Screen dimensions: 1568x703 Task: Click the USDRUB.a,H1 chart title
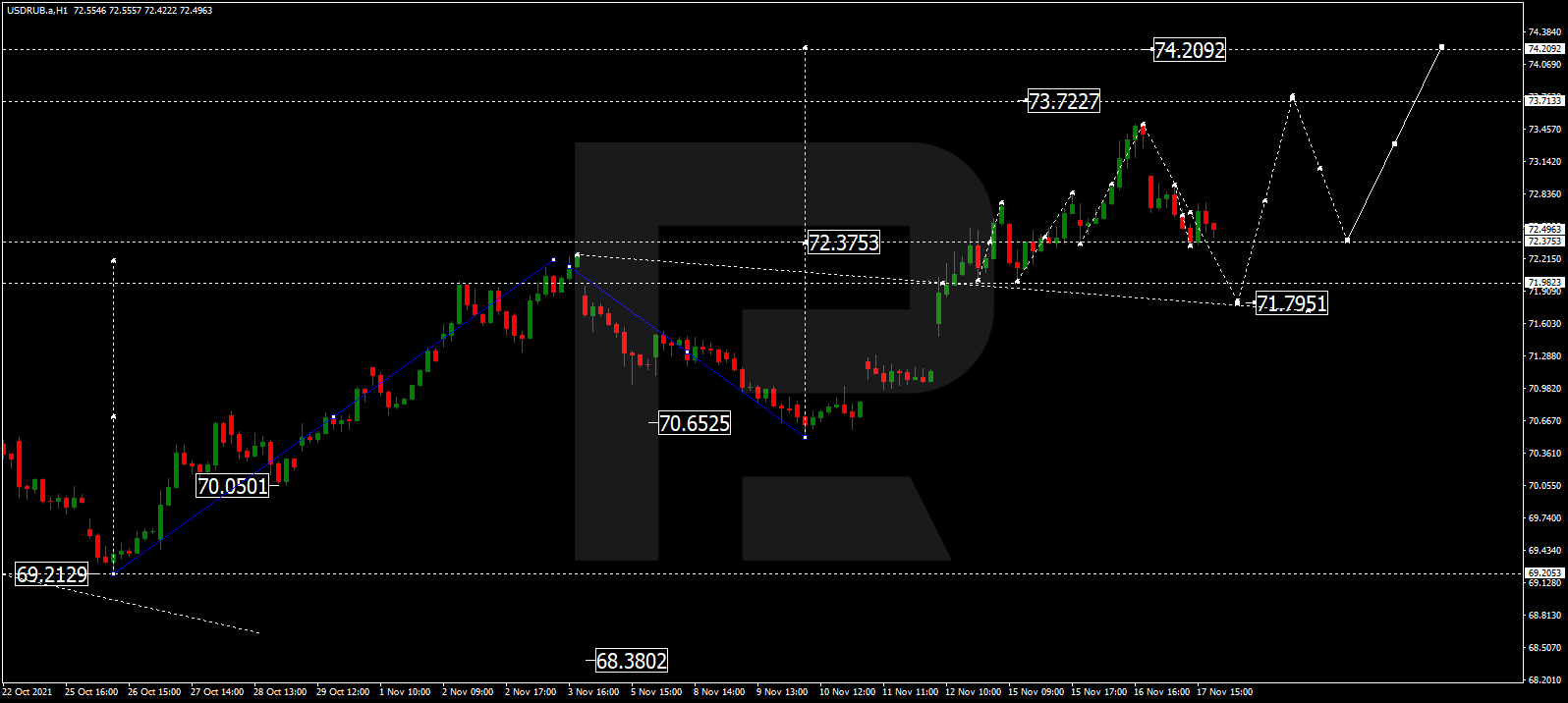coord(35,11)
